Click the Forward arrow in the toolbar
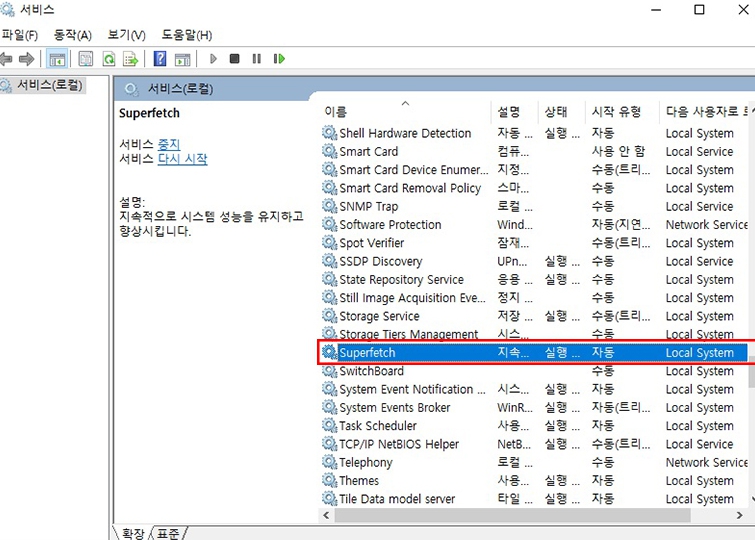The height and width of the screenshot is (540, 755). 27,59
